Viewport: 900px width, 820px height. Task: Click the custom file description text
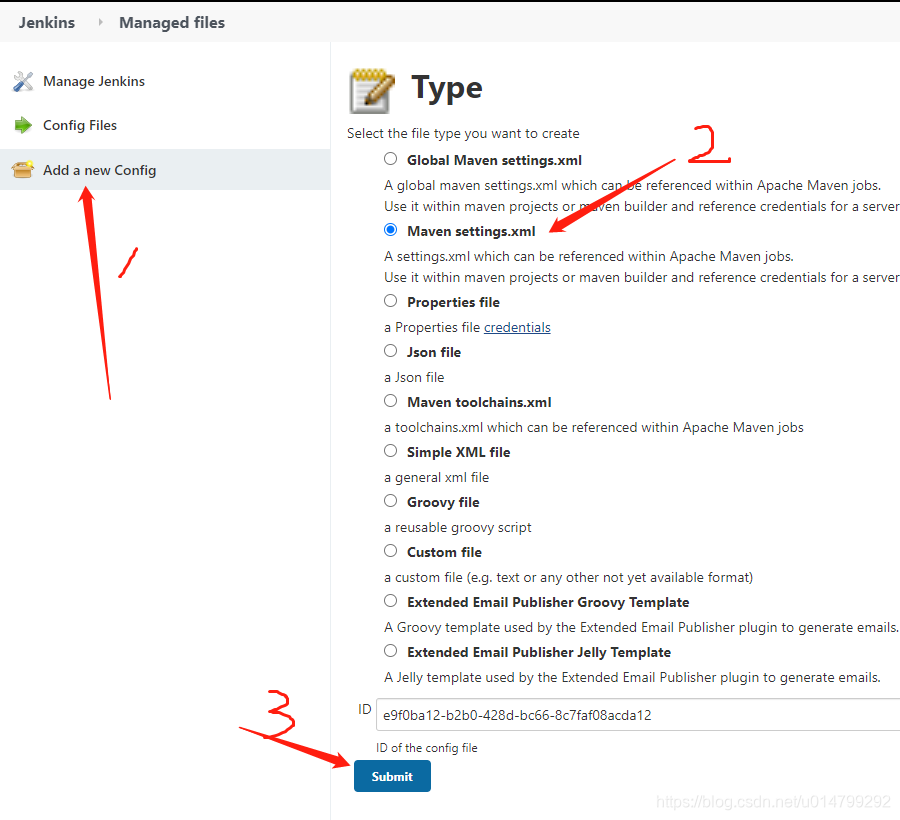click(568, 577)
